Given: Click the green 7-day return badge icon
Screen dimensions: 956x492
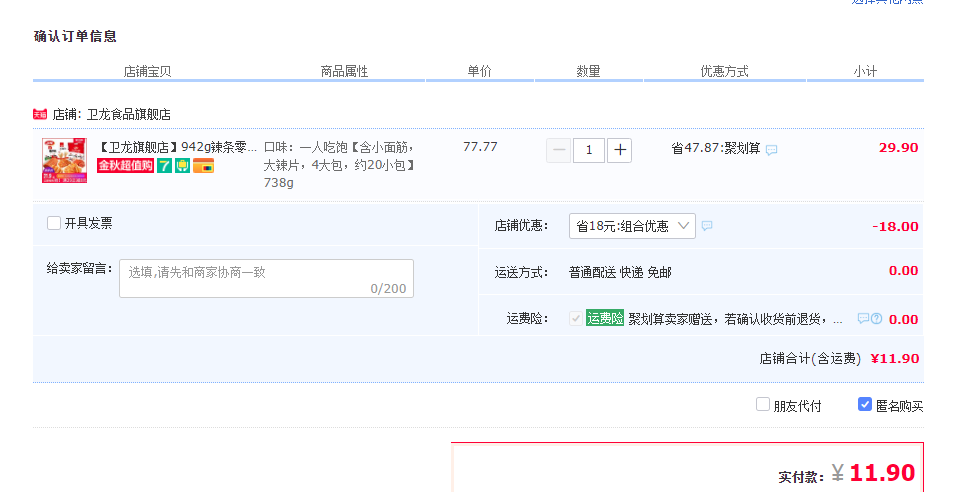Looking at the screenshot, I should click(x=164, y=165).
